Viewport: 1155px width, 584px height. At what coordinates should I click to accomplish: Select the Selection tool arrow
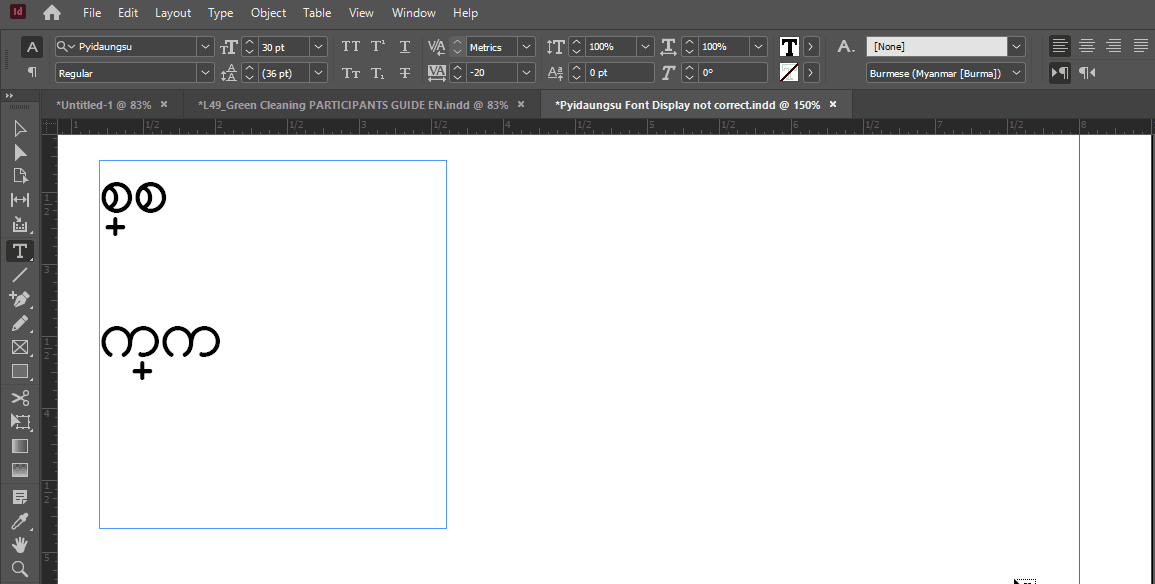tap(20, 128)
